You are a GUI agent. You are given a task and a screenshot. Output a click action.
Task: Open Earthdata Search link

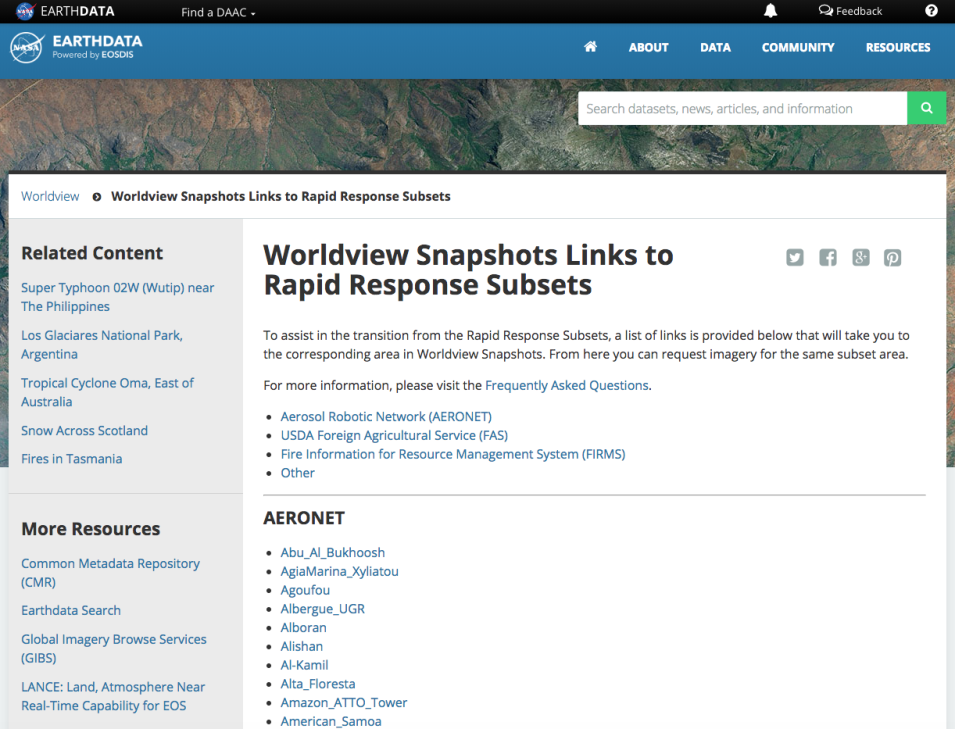[x=71, y=610]
